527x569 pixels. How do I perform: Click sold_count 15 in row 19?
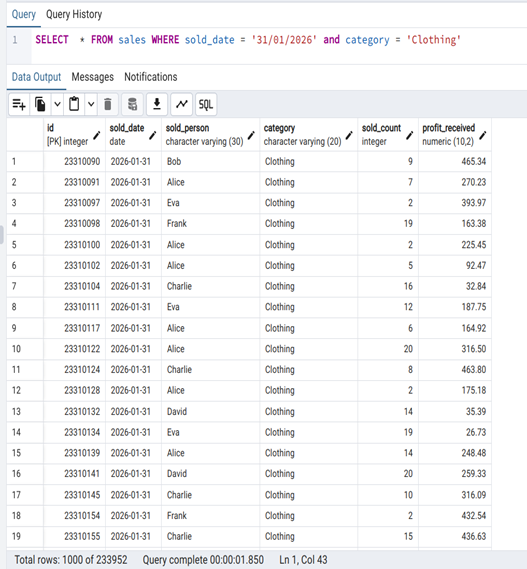point(388,536)
